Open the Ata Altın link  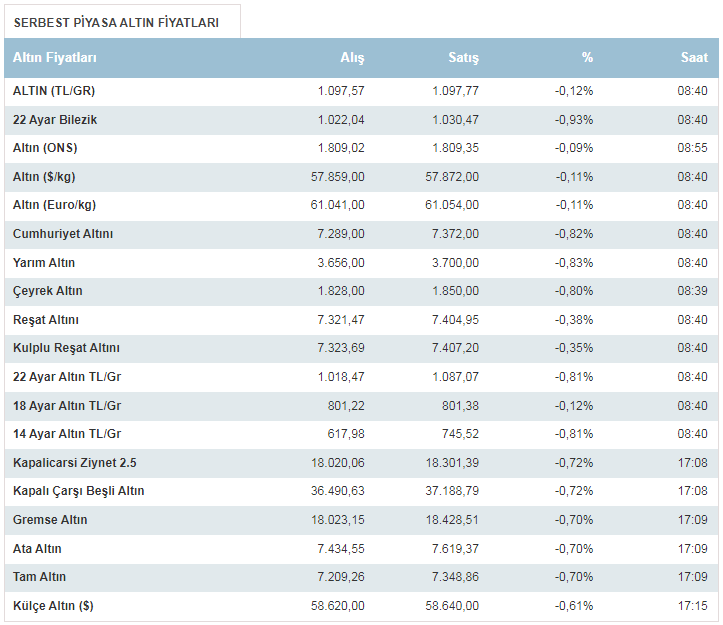tap(39, 549)
